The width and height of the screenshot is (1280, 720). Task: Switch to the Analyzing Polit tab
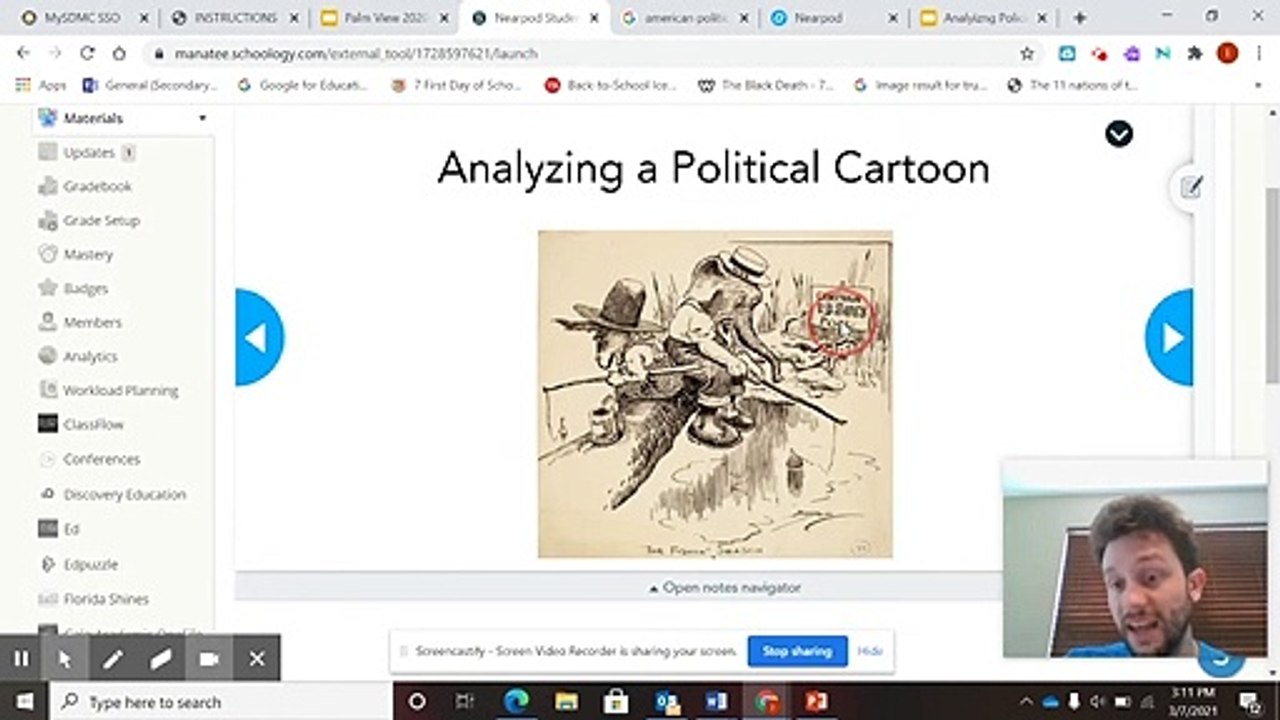click(985, 18)
